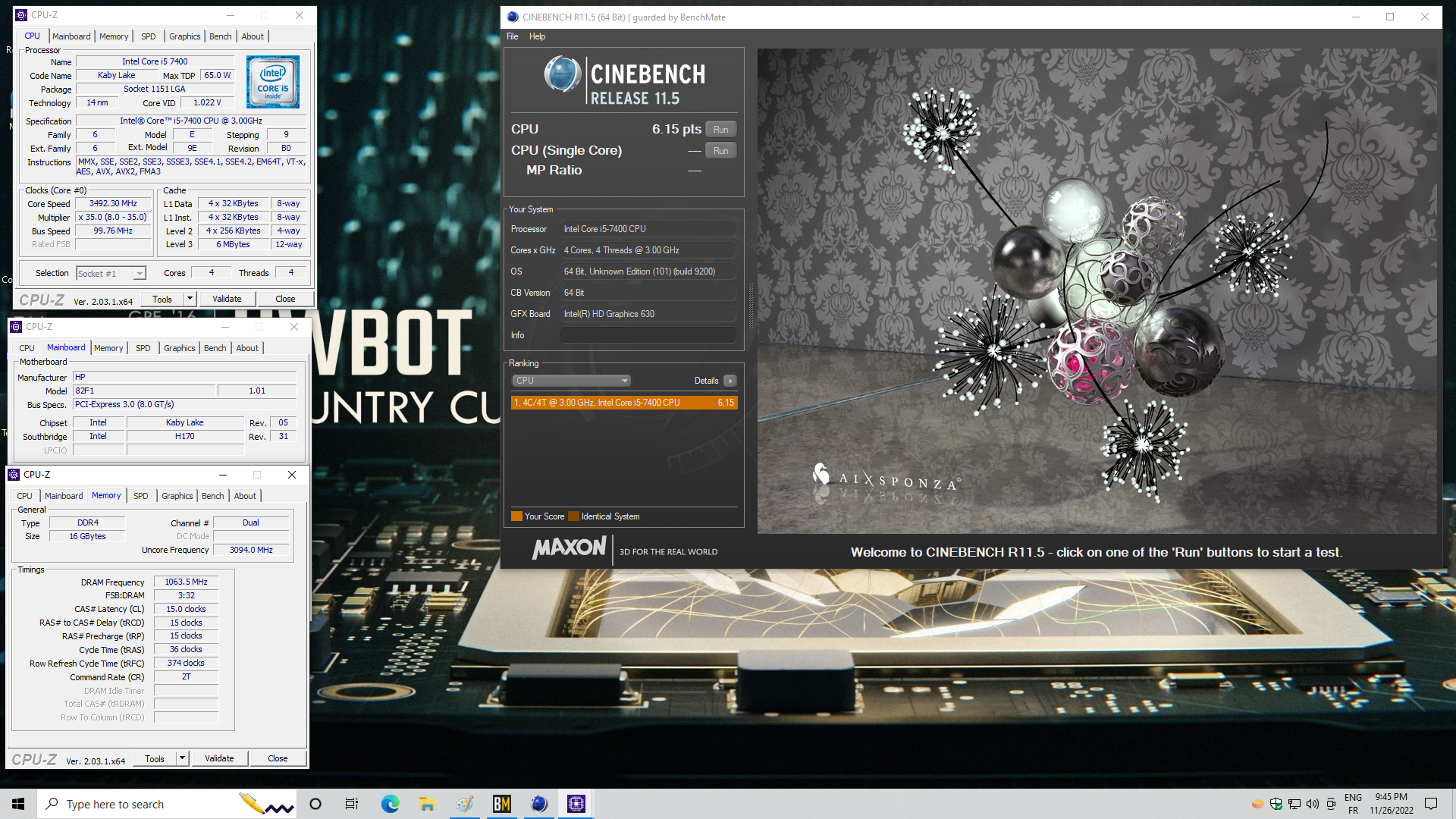The width and height of the screenshot is (1456, 819).
Task: Open Task View in taskbar
Action: point(352,804)
